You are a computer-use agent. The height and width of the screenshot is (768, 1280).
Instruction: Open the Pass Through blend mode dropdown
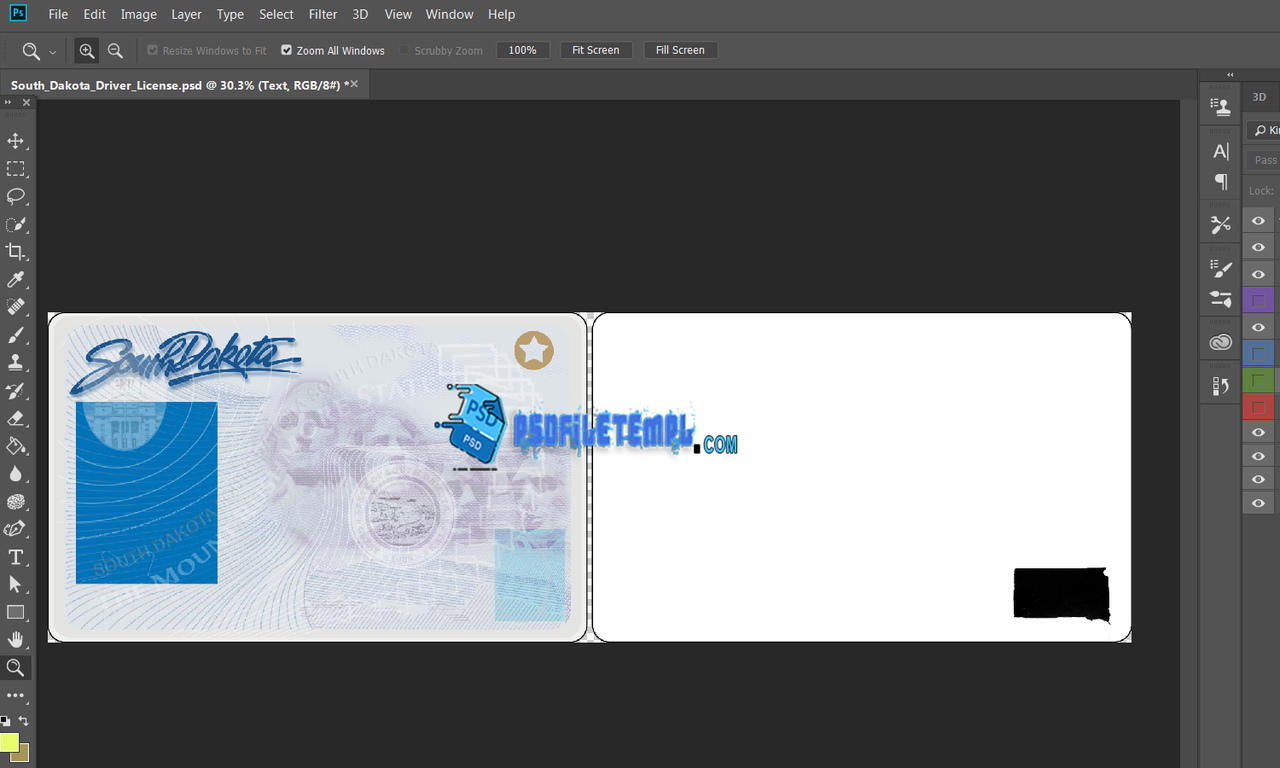1264,160
